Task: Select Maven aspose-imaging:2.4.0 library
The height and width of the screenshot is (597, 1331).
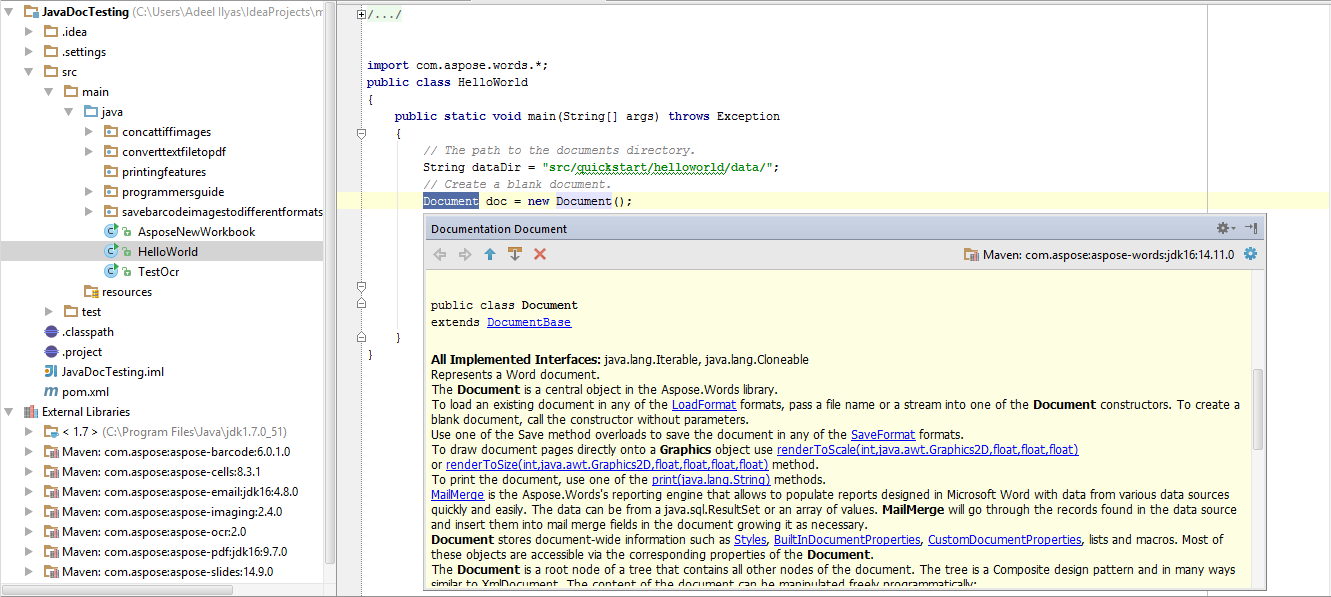Action: point(172,512)
